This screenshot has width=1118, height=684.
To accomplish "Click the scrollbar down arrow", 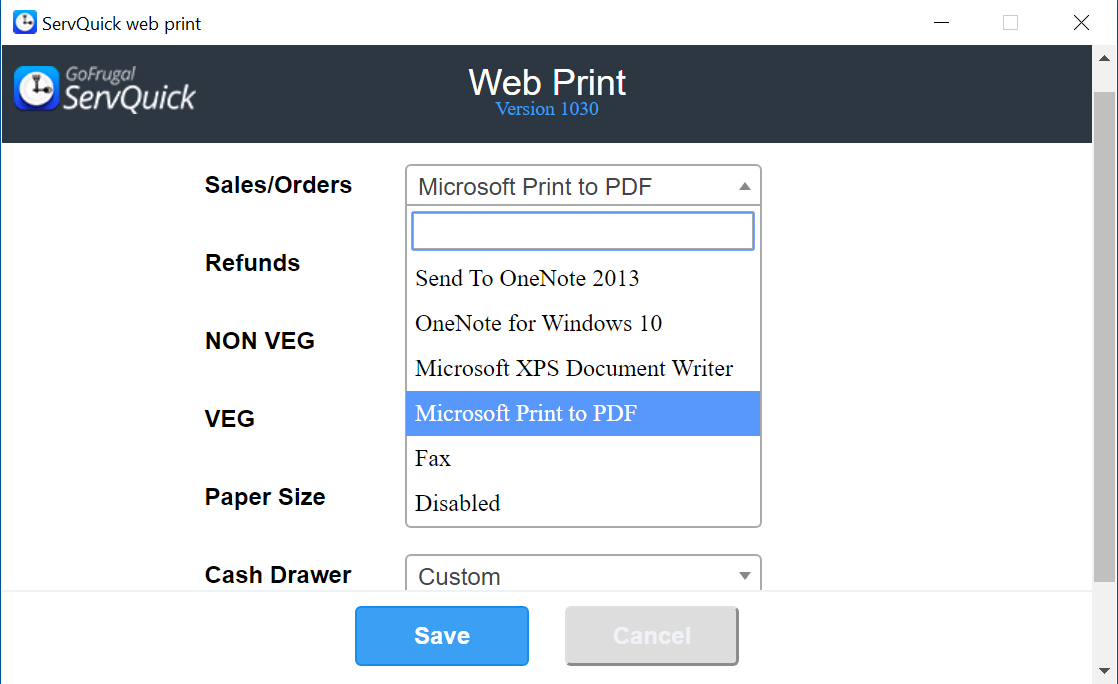I will point(1104,671).
